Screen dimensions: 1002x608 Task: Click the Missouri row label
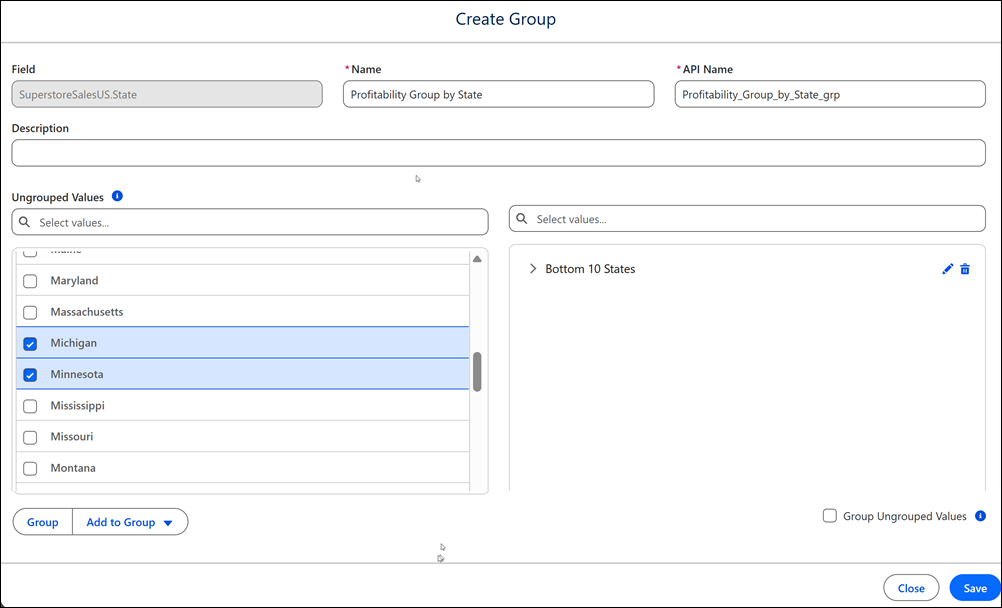coord(72,437)
